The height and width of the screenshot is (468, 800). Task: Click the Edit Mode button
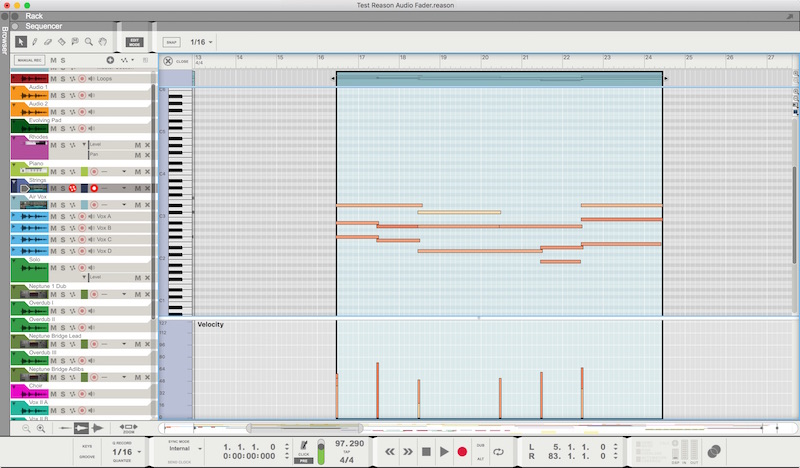pyautogui.click(x=135, y=42)
